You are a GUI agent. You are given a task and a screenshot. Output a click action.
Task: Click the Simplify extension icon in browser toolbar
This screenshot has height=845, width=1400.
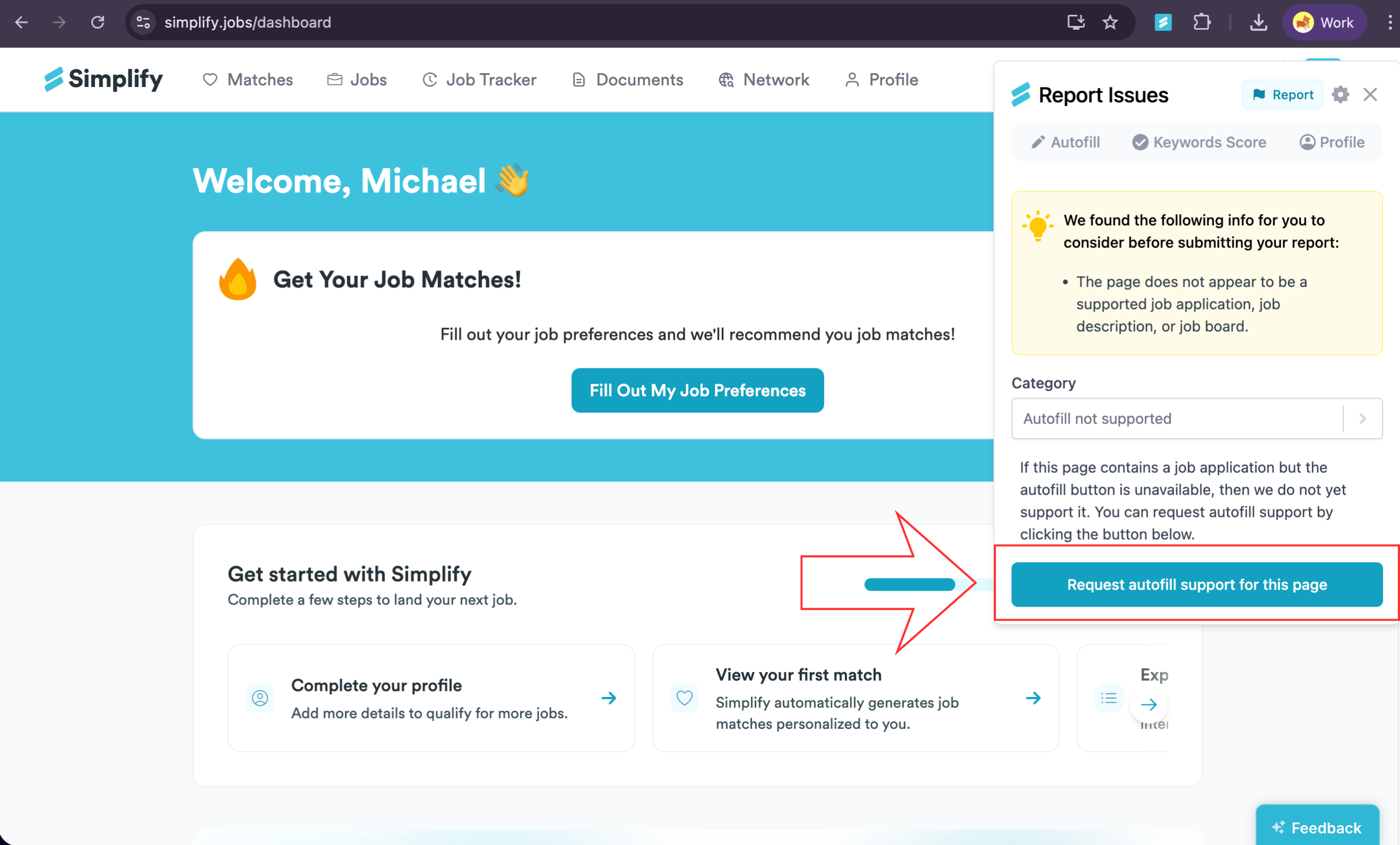click(1162, 23)
